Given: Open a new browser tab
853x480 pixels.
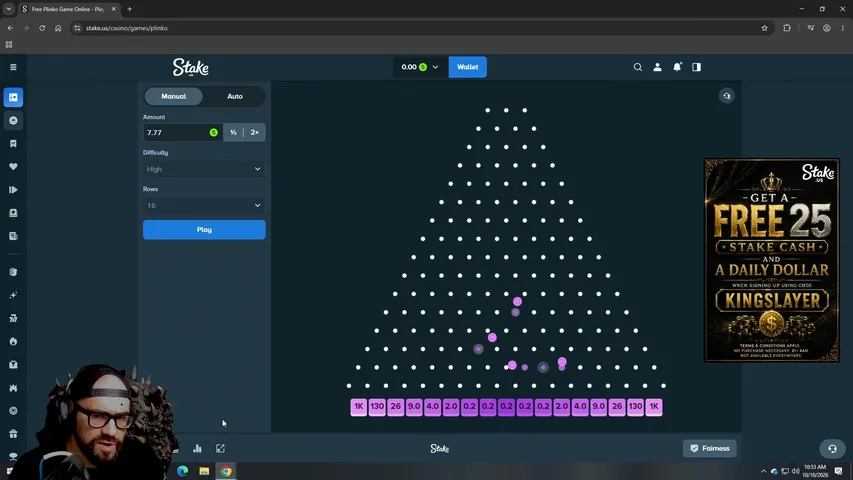Looking at the screenshot, I should pos(129,9).
